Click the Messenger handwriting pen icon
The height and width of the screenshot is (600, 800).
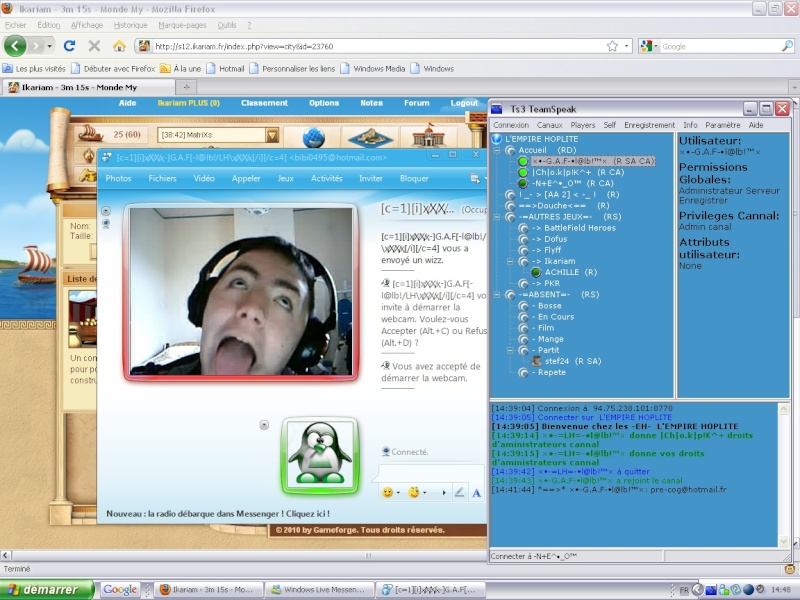click(x=459, y=492)
